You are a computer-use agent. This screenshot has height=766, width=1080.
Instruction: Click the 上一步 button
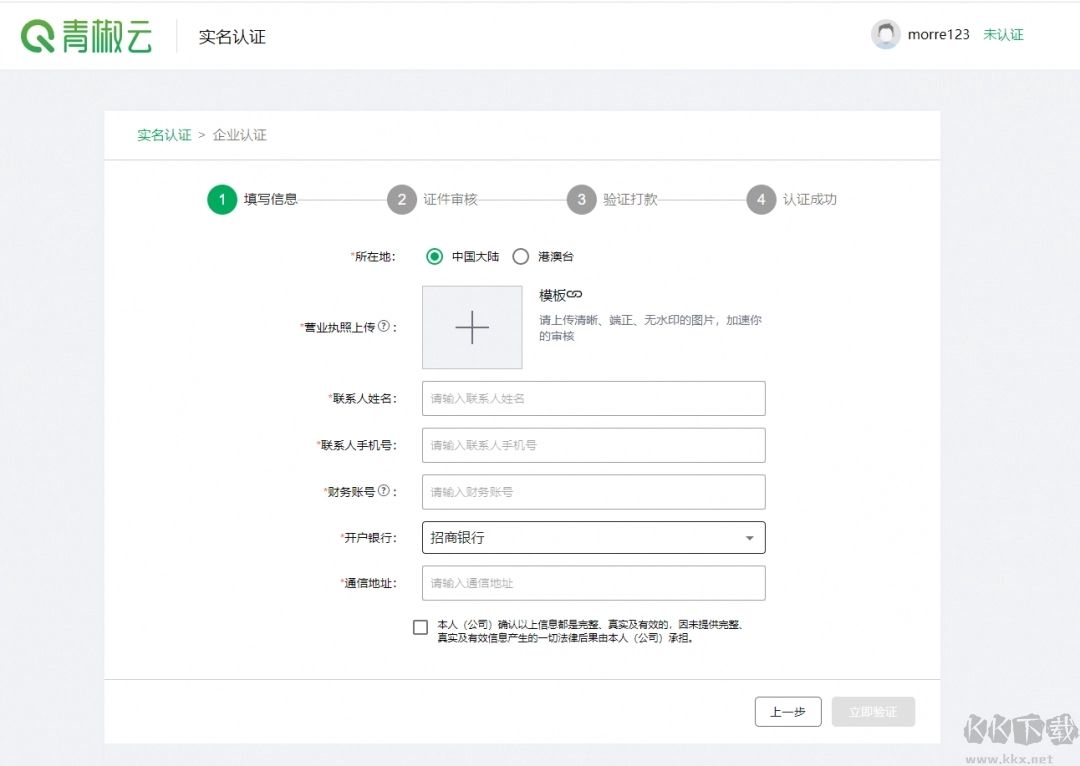tap(788, 711)
